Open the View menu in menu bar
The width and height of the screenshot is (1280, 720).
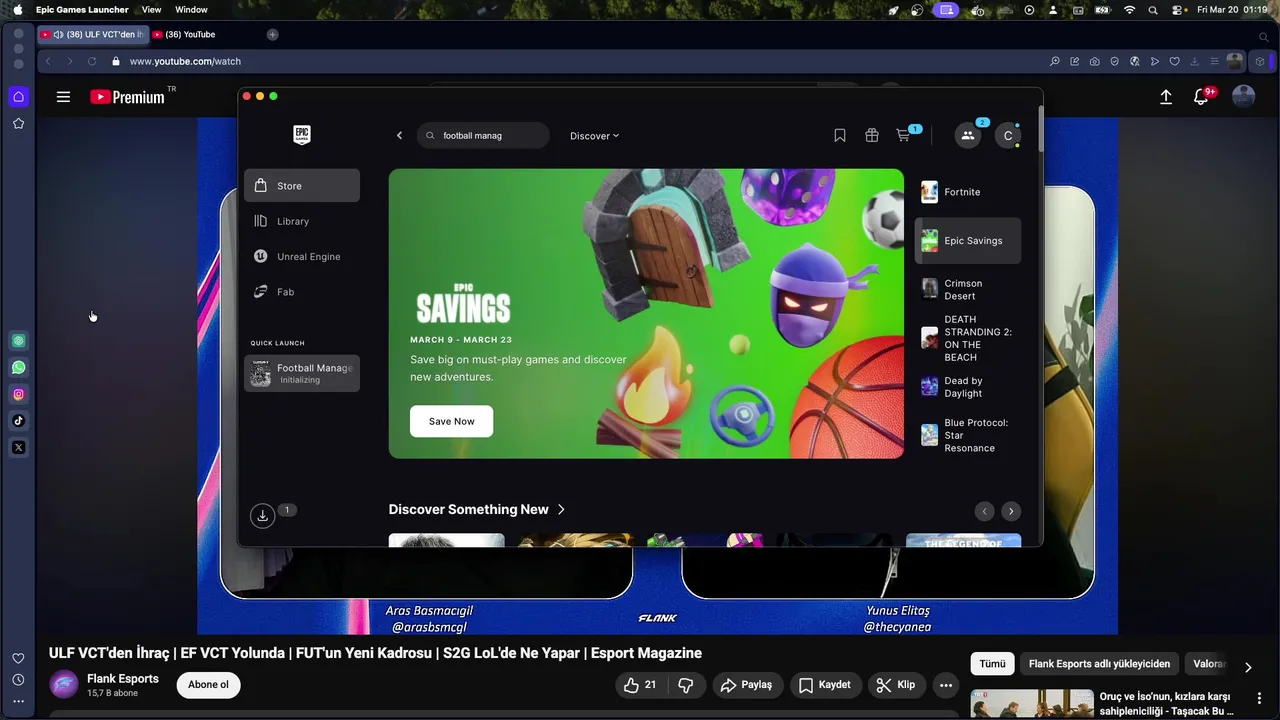[x=151, y=9]
